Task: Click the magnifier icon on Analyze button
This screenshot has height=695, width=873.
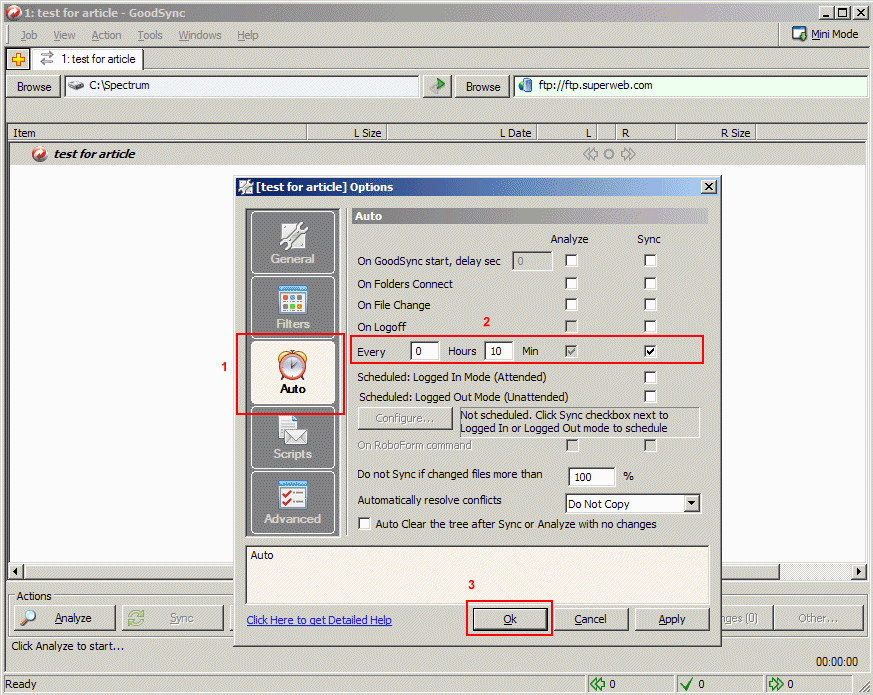Action: coord(28,618)
